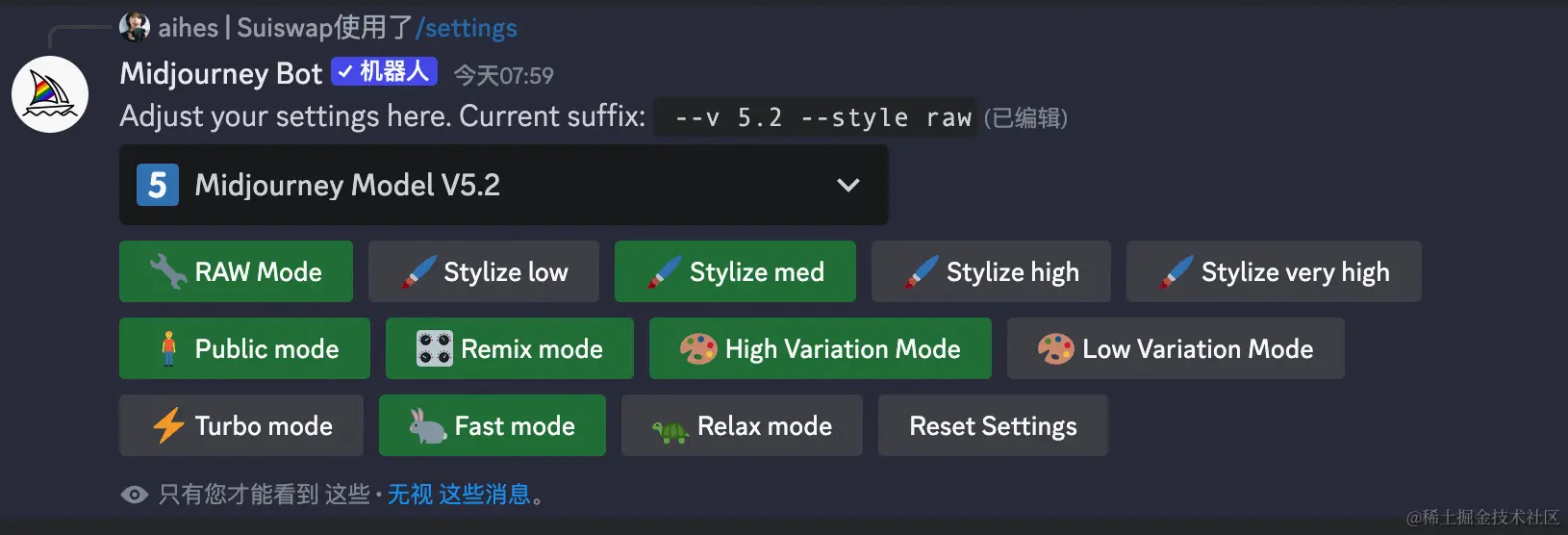Switch to Turbo mode
The image size is (1568, 535).
[241, 425]
